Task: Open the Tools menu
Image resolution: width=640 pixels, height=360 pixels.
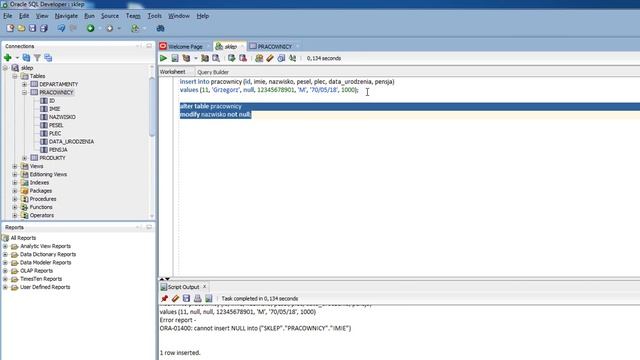Action: point(154,16)
